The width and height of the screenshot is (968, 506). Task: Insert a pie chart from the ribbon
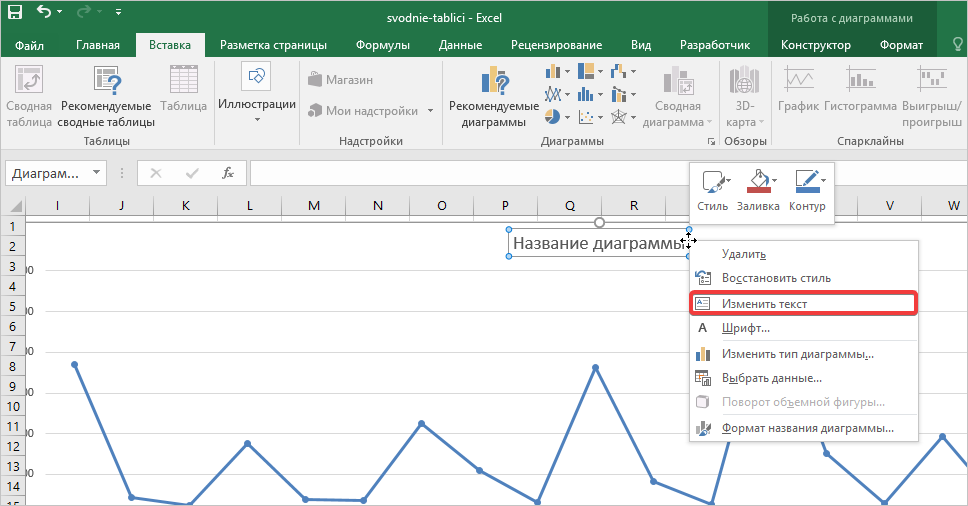click(552, 117)
